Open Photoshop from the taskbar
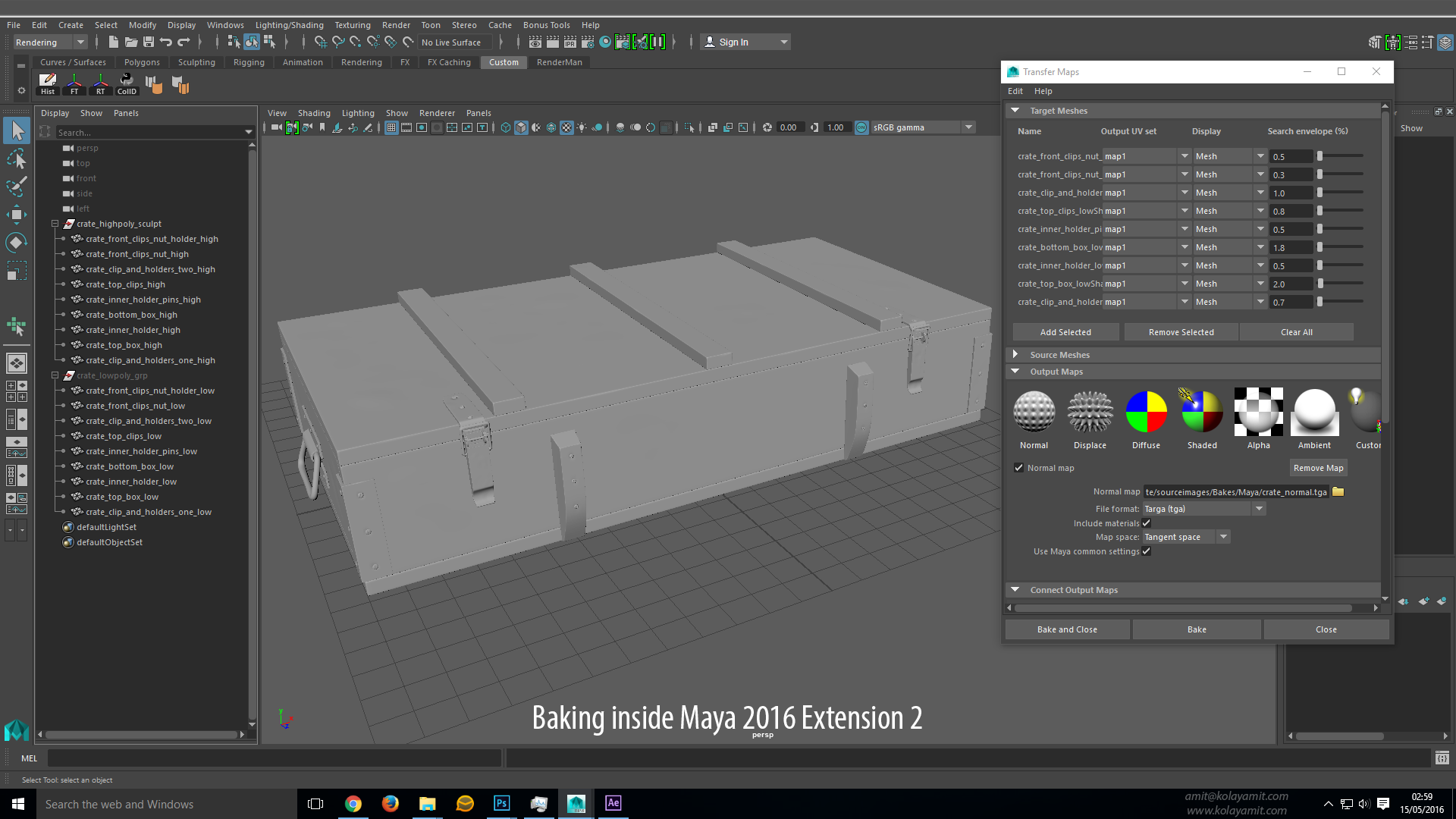The height and width of the screenshot is (819, 1456). [501, 803]
